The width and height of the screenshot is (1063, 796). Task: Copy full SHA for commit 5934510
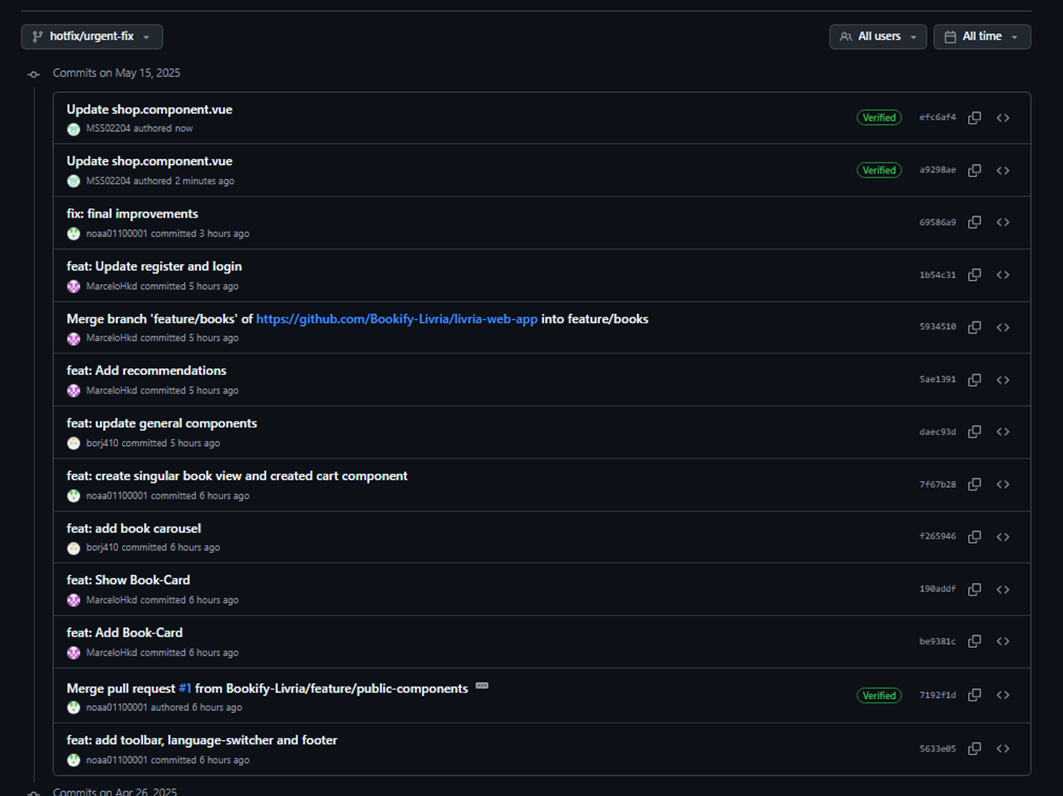(974, 327)
